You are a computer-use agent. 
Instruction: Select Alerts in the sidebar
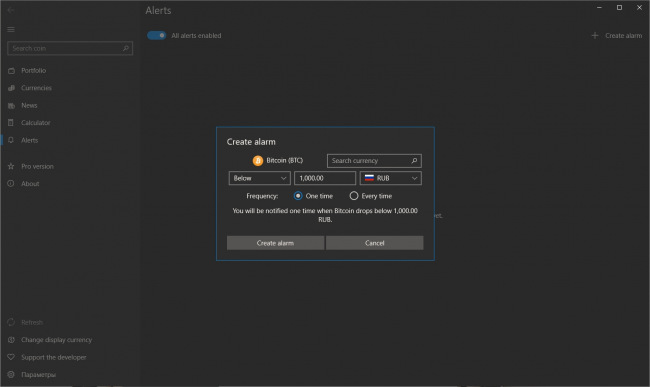point(29,140)
